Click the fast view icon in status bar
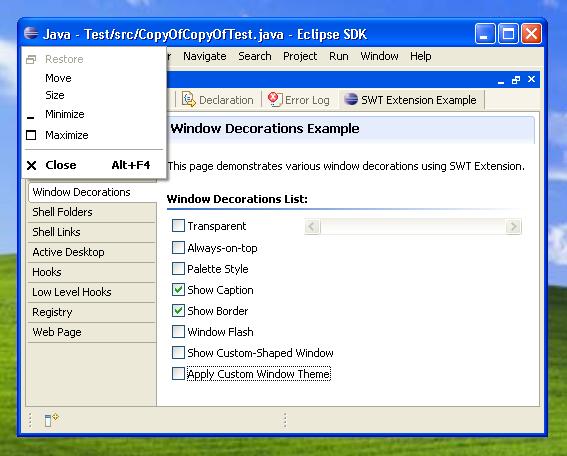The width and height of the screenshot is (567, 456). [51, 420]
